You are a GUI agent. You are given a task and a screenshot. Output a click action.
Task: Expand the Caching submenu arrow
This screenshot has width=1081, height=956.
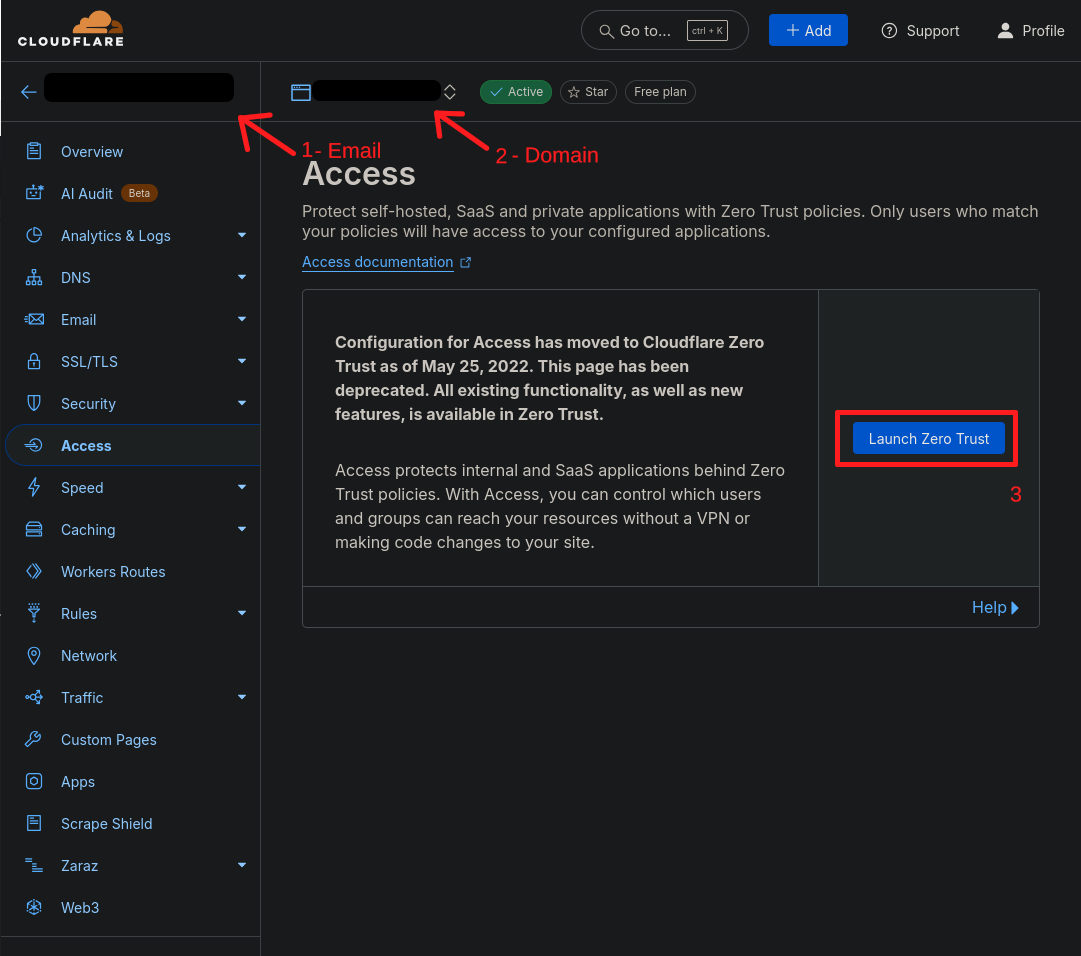(242, 529)
